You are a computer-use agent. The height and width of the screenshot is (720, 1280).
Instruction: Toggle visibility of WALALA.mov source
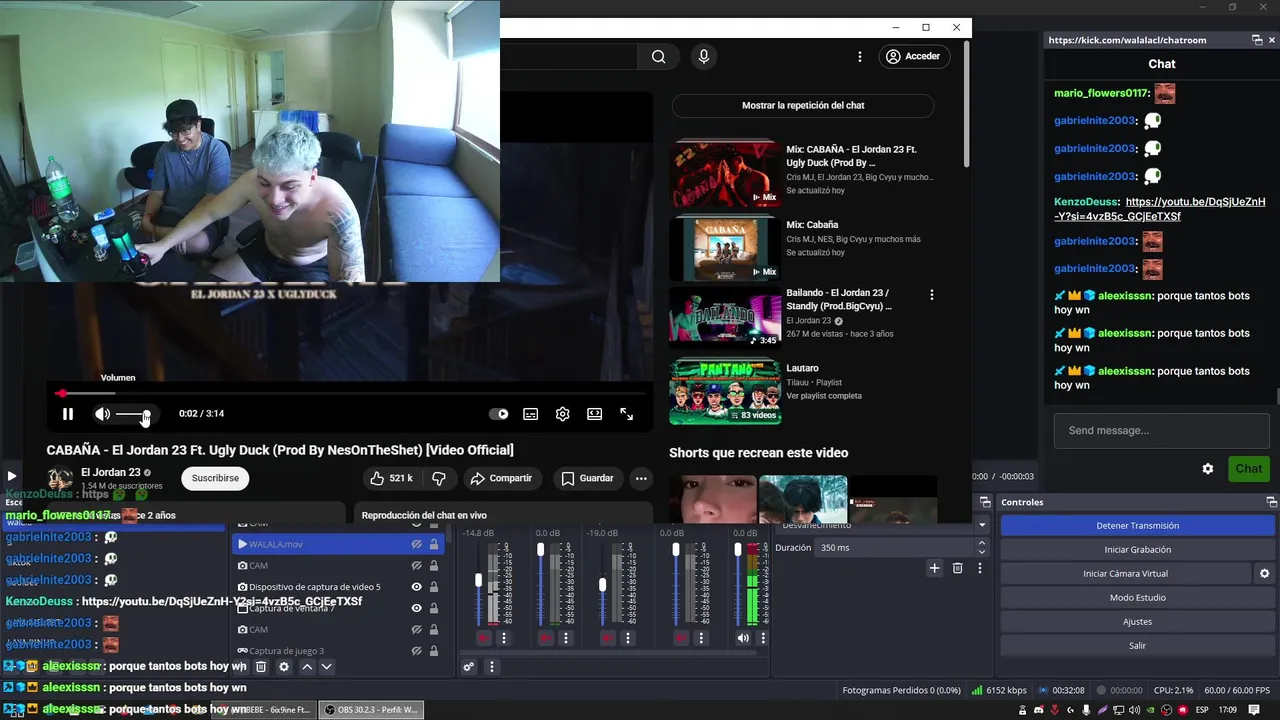(416, 544)
